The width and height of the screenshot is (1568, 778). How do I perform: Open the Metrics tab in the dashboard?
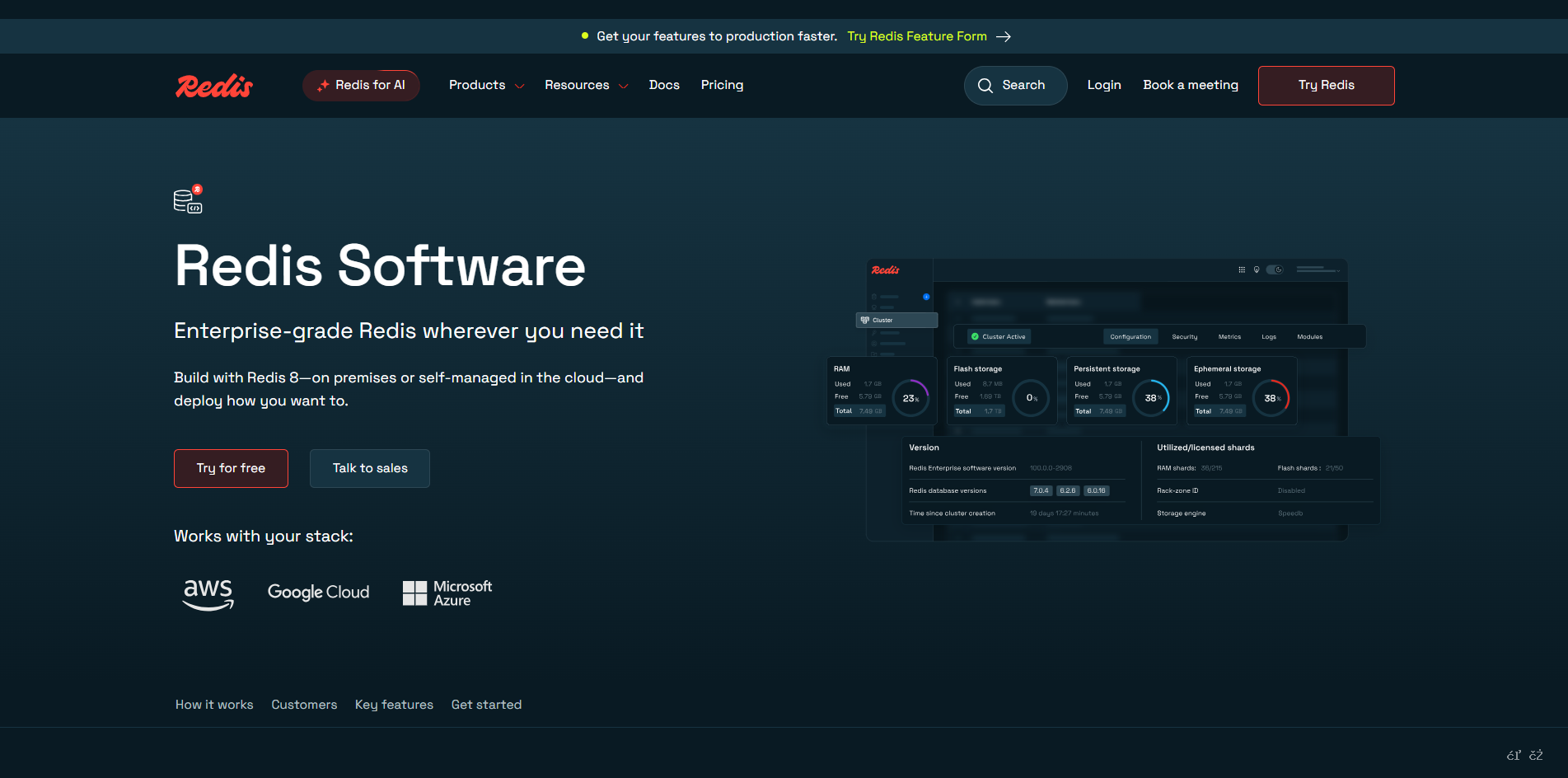(x=1229, y=336)
